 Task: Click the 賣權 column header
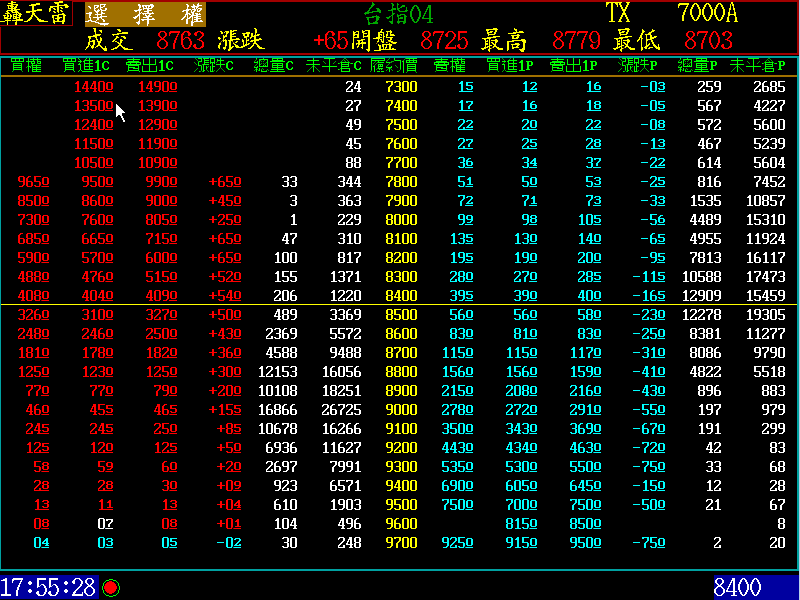(x=450, y=66)
